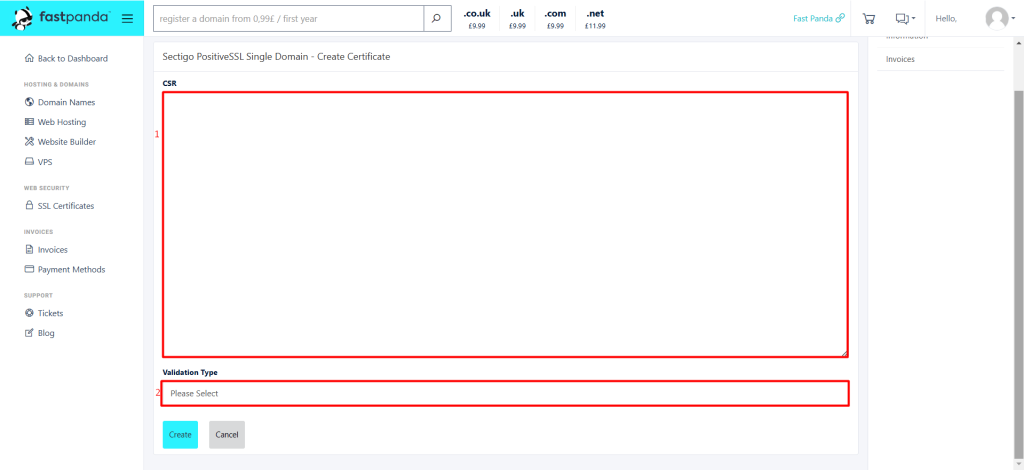
Task: Focus the domain registration search field
Action: 288,19
